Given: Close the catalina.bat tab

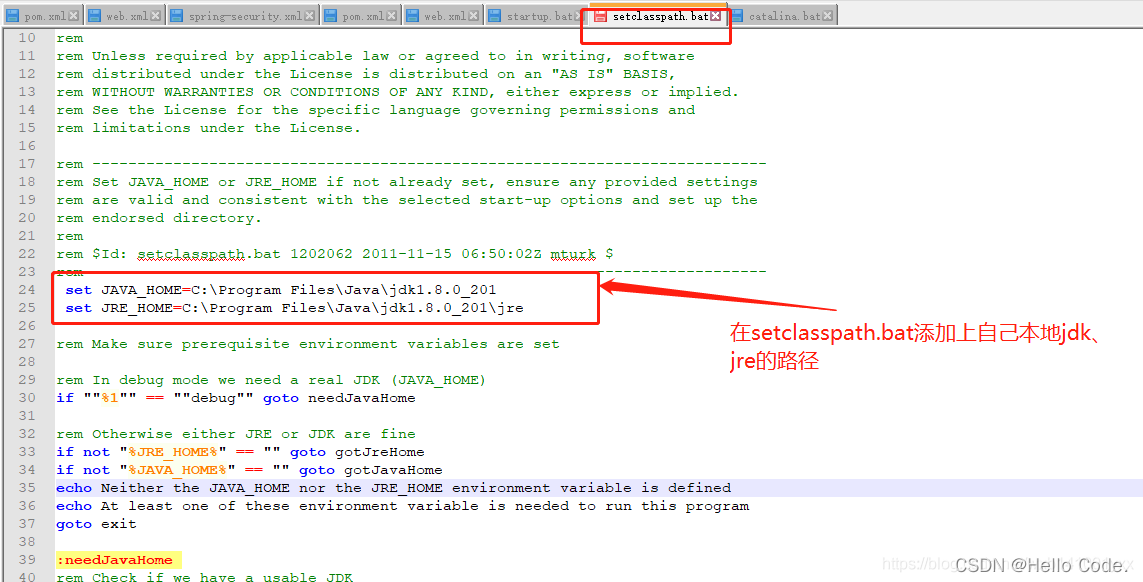Looking at the screenshot, I should pyautogui.click(x=827, y=16).
